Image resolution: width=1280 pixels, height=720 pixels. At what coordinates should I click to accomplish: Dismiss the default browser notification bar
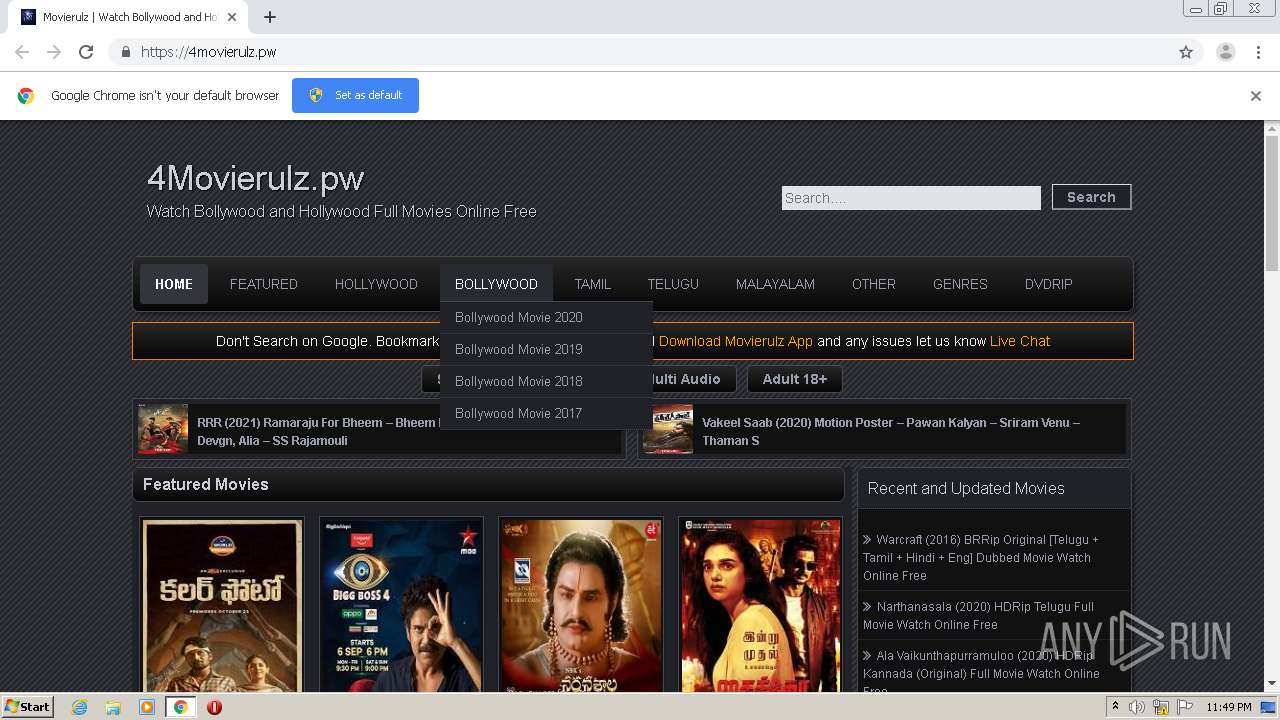1255,96
